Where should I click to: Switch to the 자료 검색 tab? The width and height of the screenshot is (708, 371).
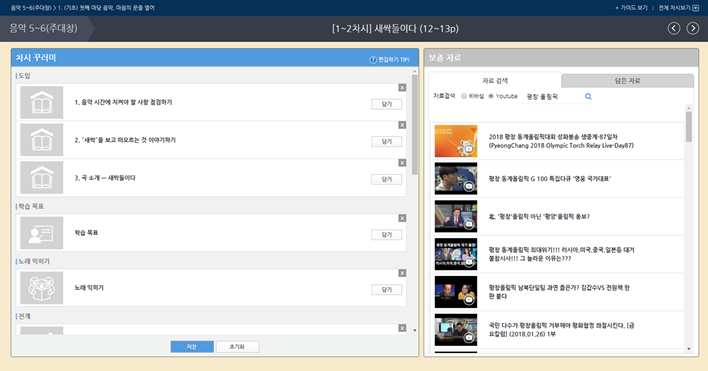pos(495,80)
